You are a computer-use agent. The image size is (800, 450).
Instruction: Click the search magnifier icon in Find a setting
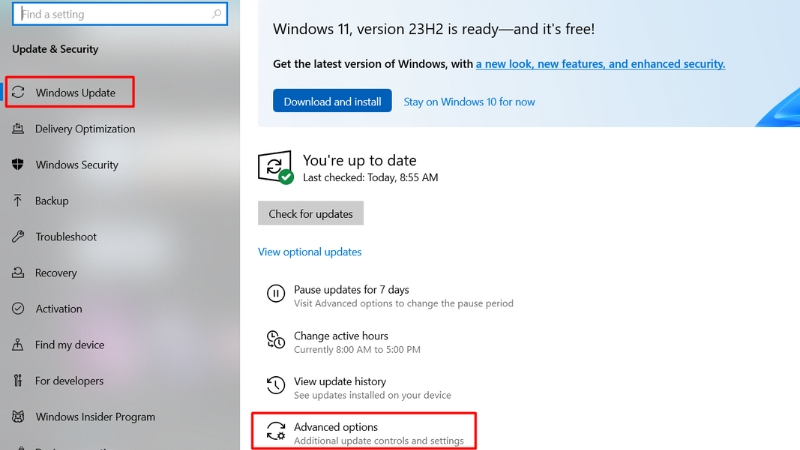coord(217,14)
